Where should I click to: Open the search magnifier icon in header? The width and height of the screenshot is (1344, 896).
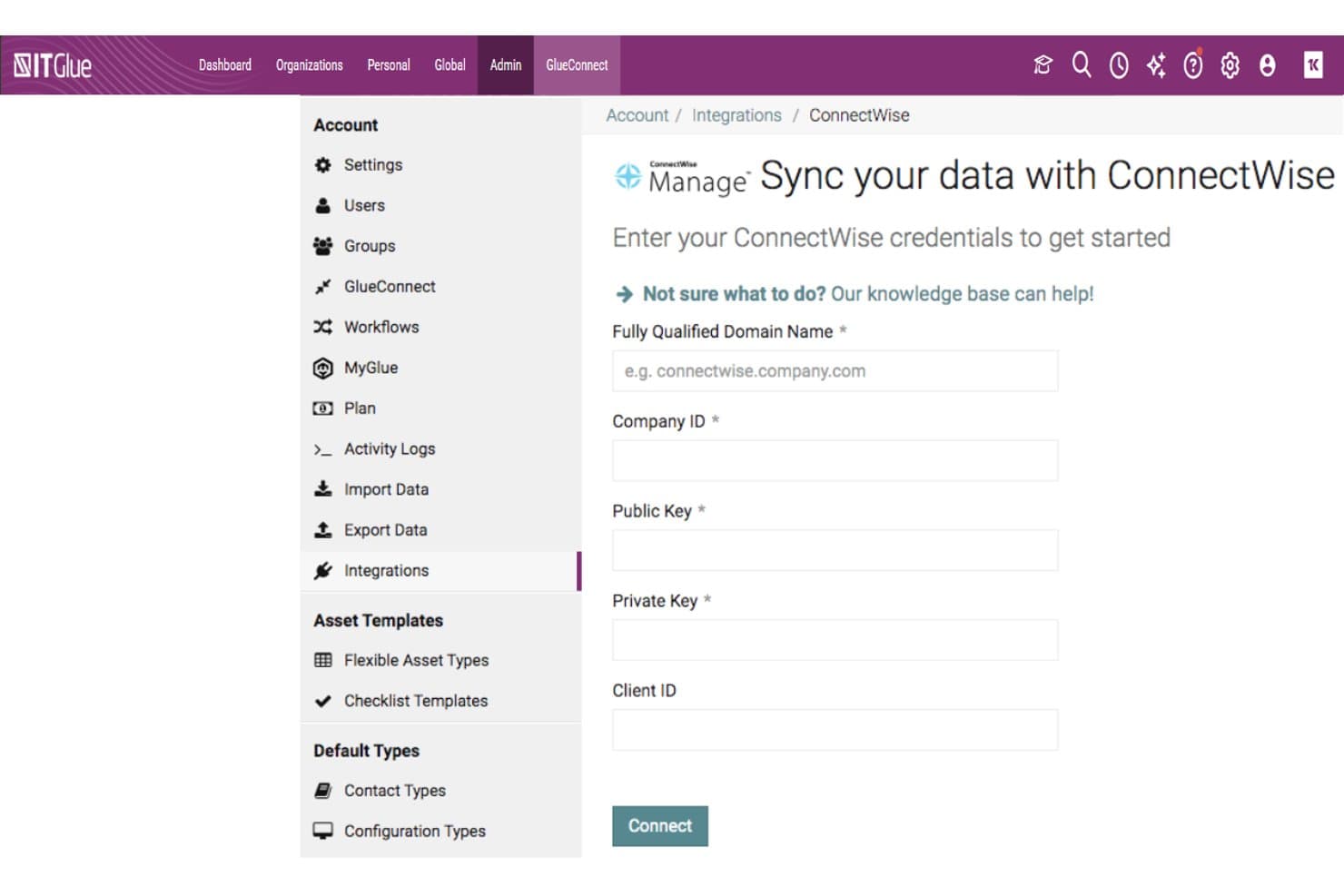click(1081, 64)
